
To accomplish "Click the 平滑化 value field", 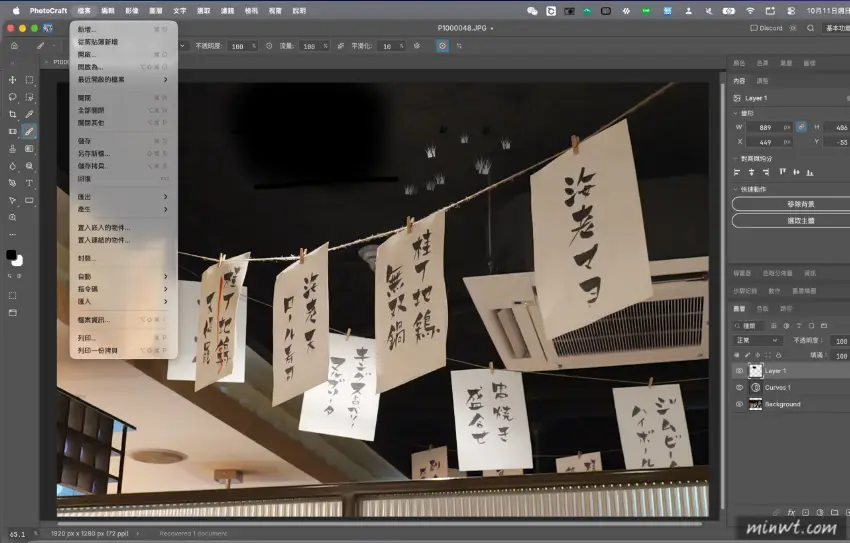I will pos(393,46).
